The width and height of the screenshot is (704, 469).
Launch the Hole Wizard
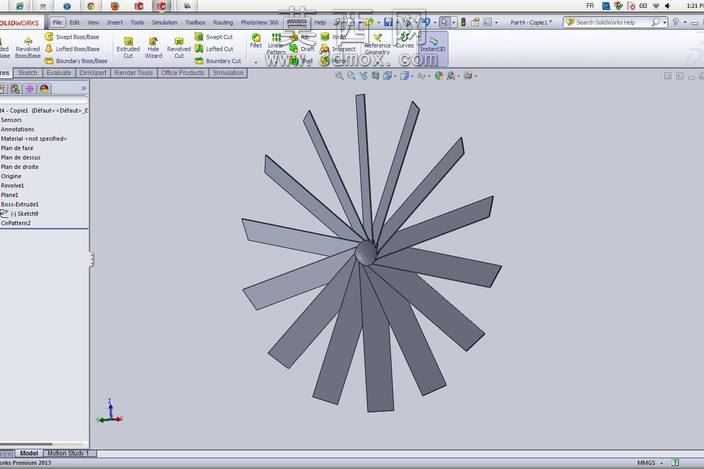click(154, 47)
